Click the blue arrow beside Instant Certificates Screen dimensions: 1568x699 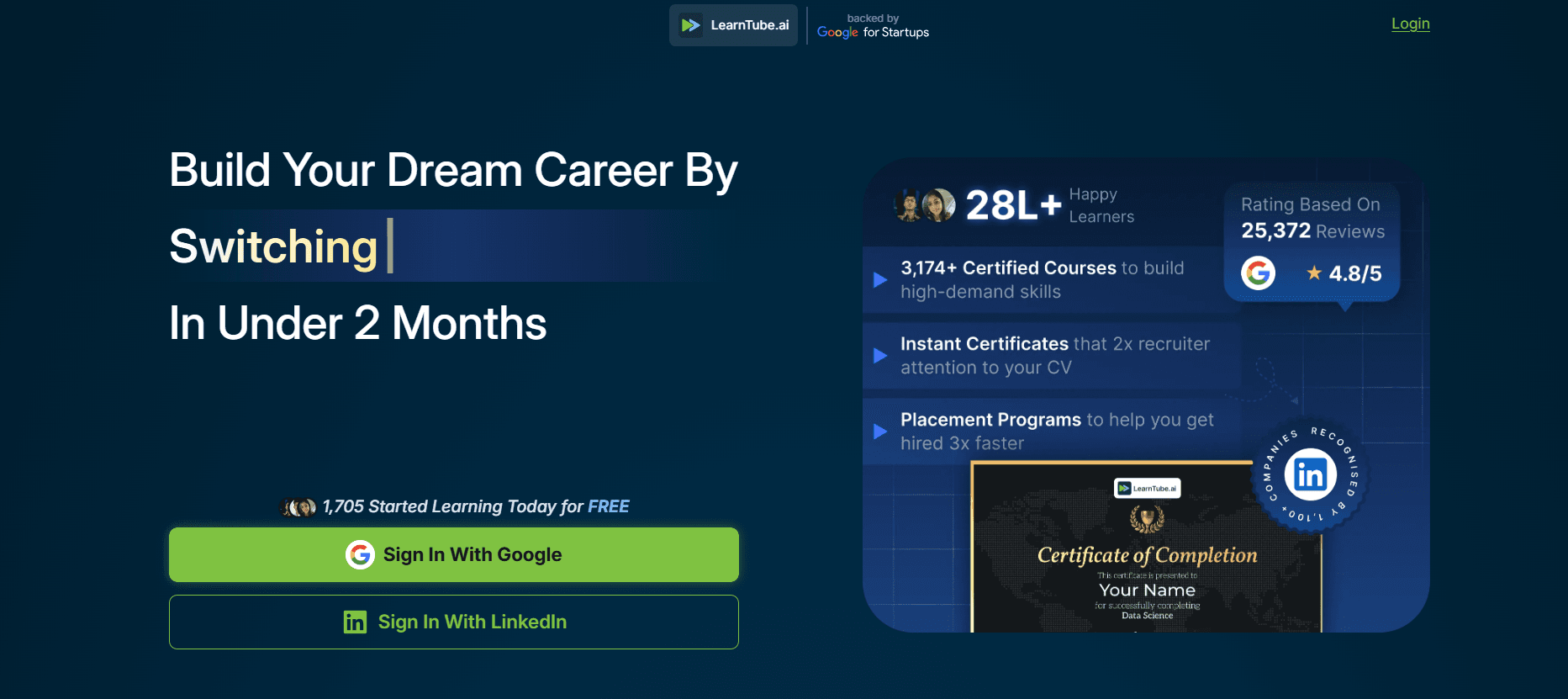pyautogui.click(x=880, y=356)
